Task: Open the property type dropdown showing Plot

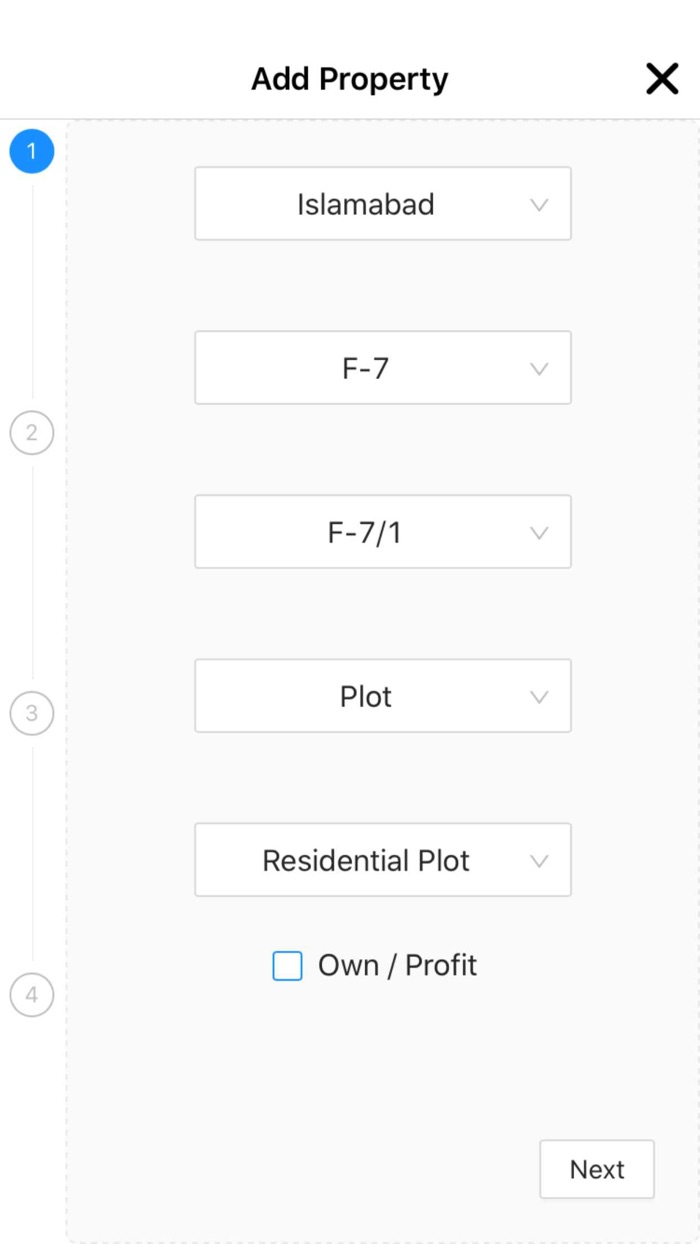Action: [x=383, y=696]
